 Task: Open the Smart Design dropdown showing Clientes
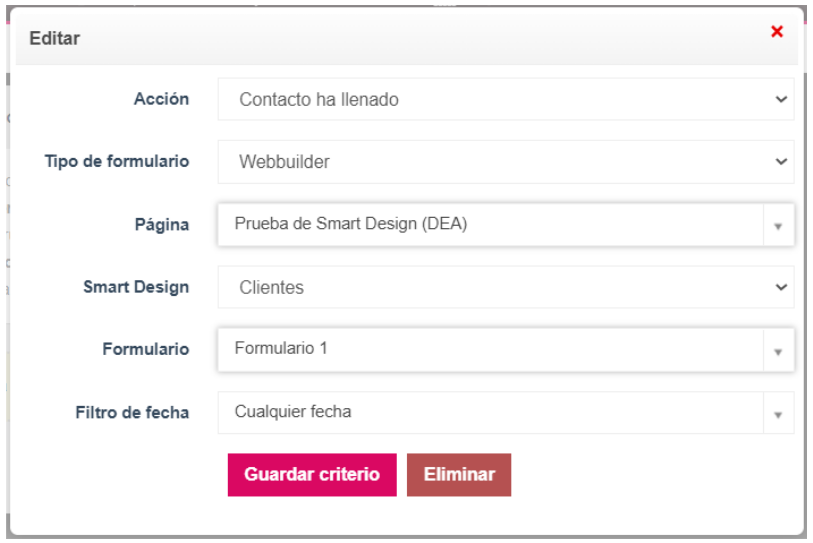pos(506,287)
